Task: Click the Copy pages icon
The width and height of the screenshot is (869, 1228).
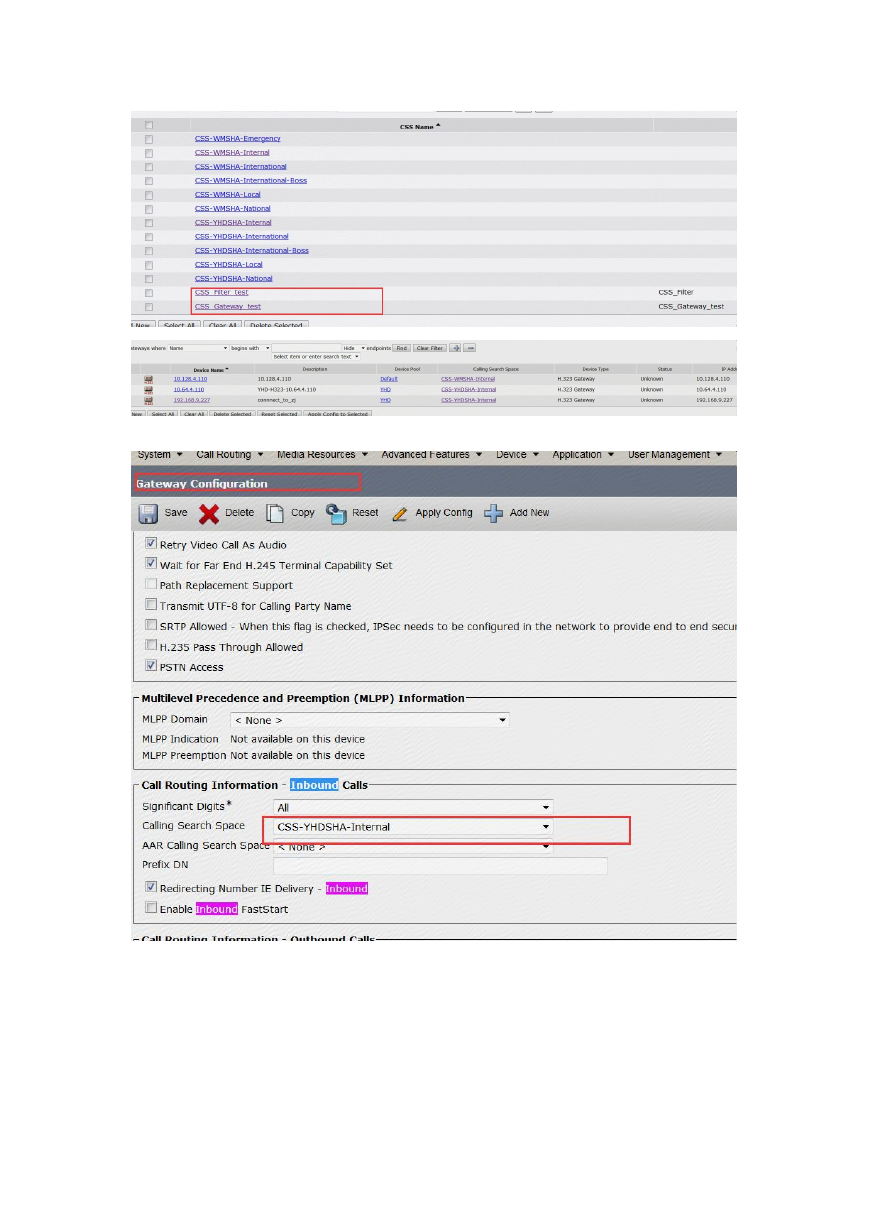Action: (x=275, y=513)
